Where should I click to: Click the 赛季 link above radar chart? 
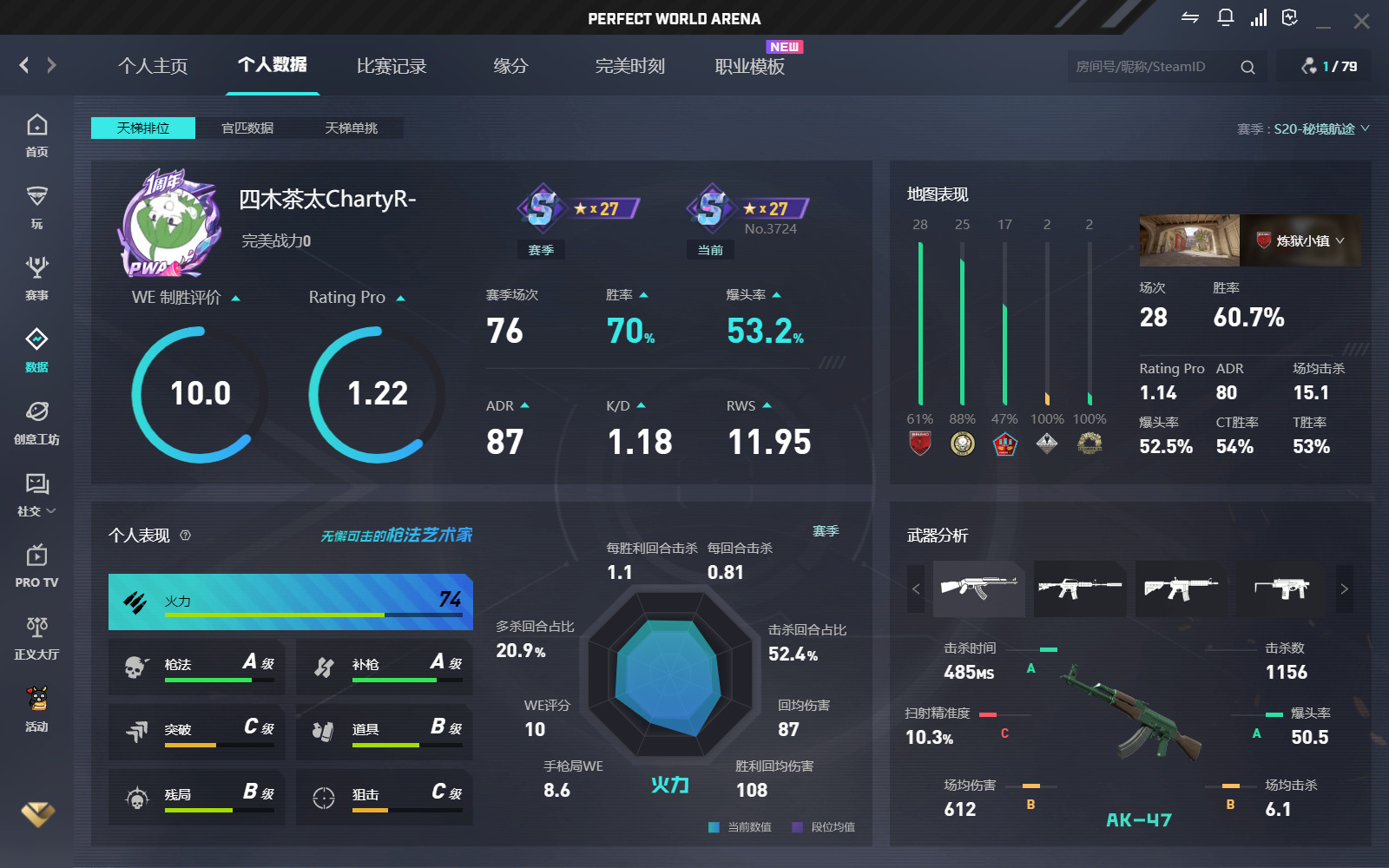[826, 531]
